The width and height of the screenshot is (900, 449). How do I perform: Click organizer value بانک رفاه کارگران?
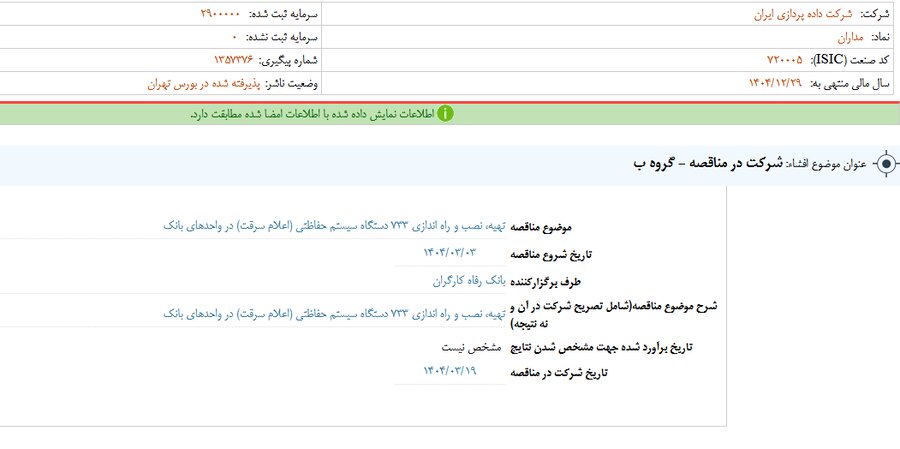(x=470, y=281)
